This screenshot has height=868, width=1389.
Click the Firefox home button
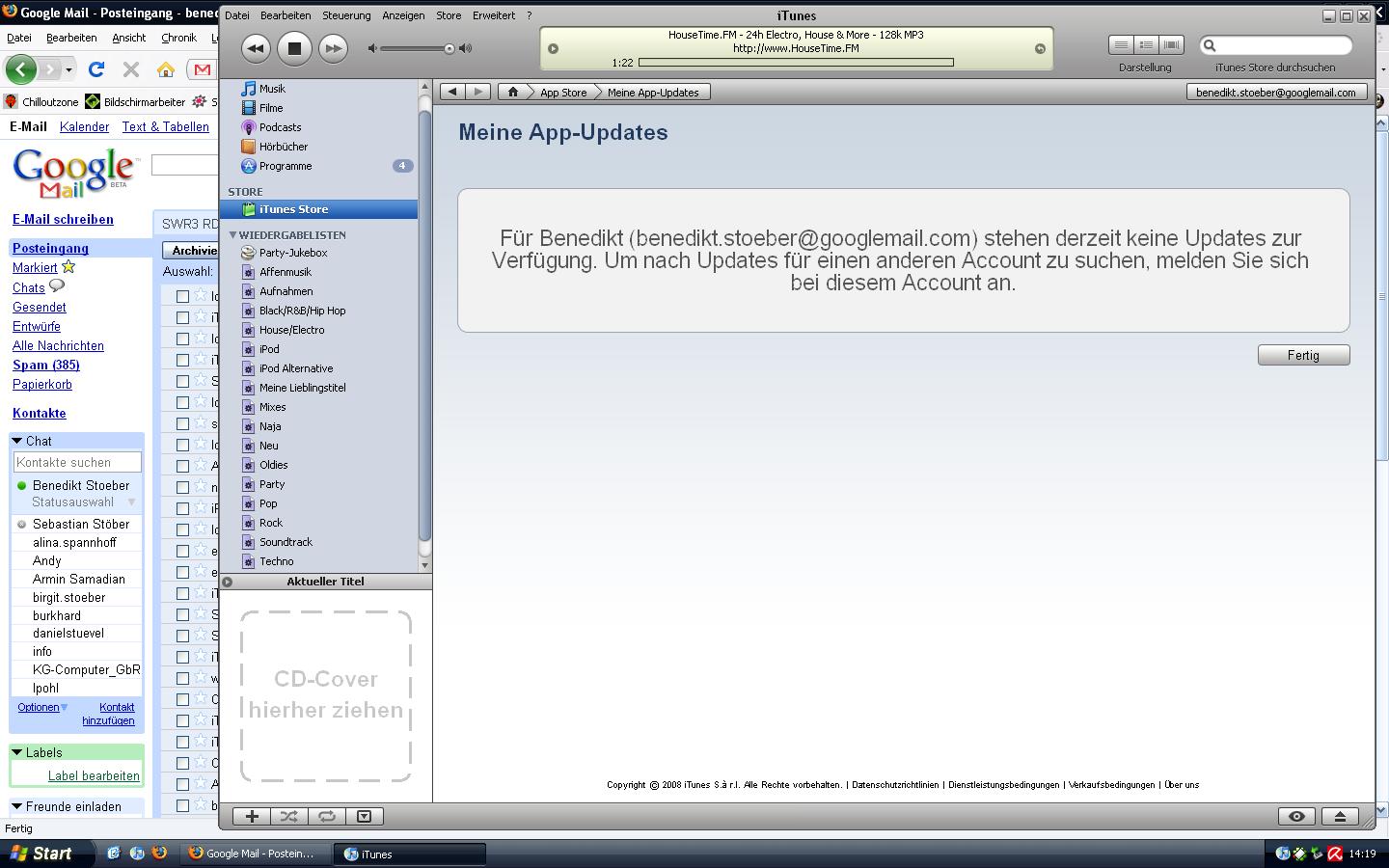click(x=166, y=69)
